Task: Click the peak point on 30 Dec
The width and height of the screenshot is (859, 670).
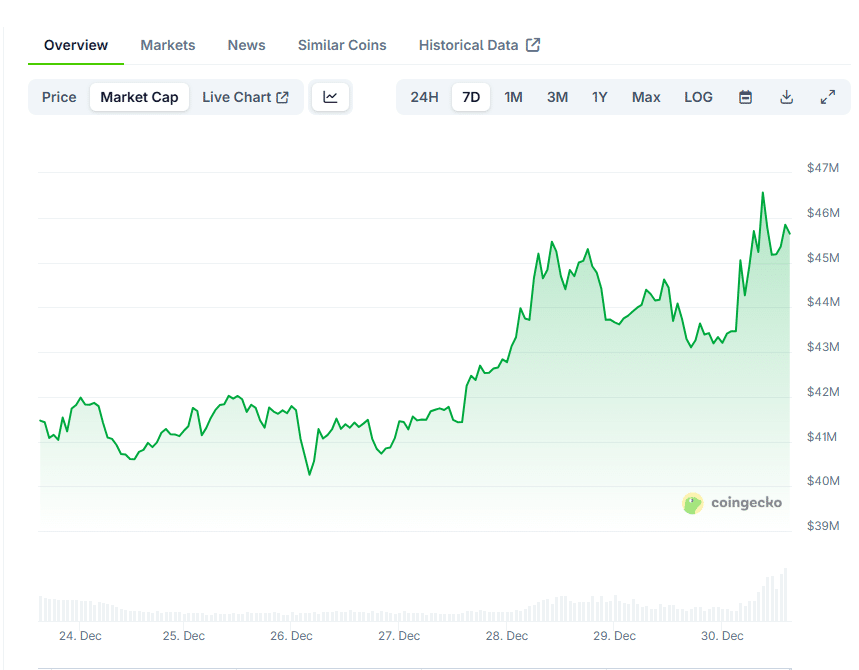Action: point(763,193)
